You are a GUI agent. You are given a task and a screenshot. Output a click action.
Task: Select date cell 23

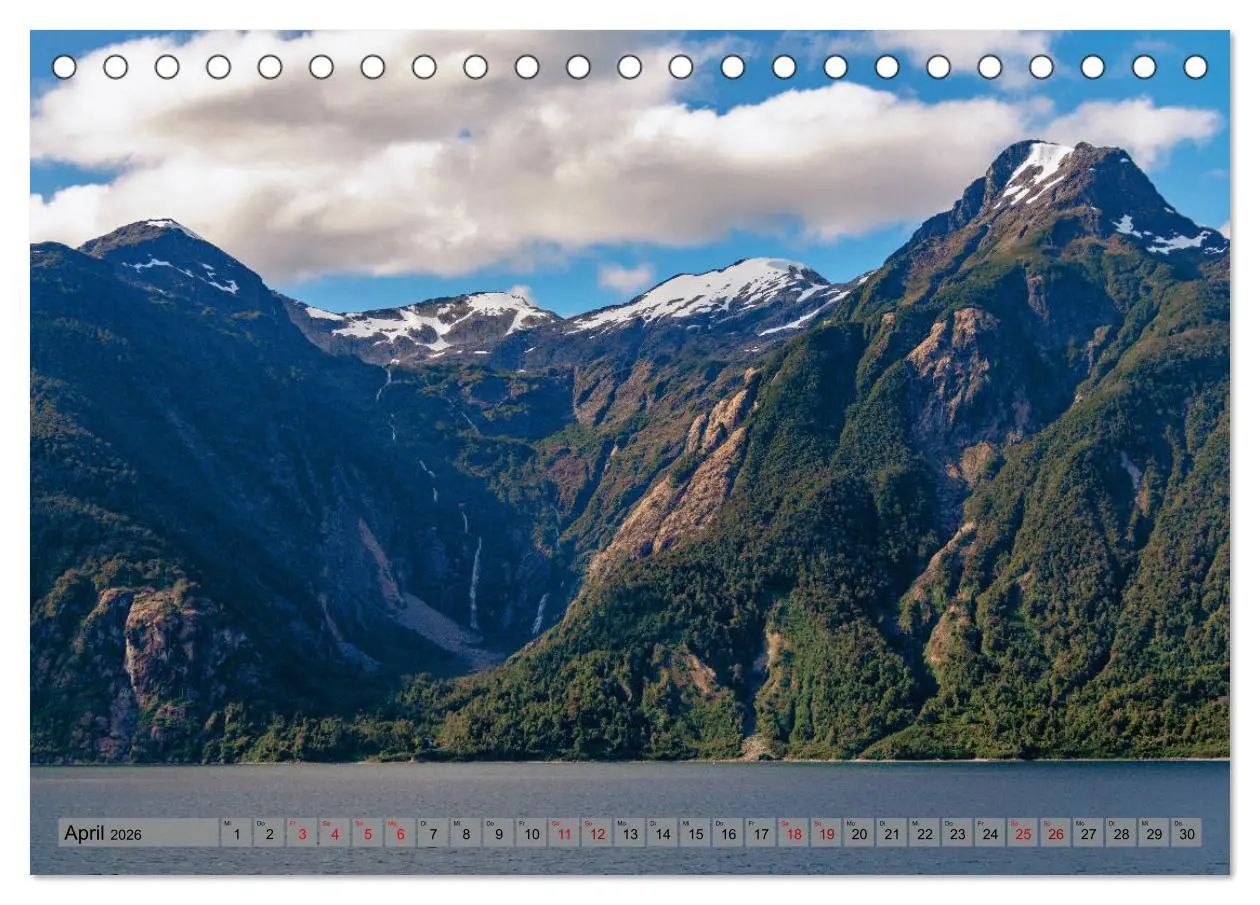[957, 832]
